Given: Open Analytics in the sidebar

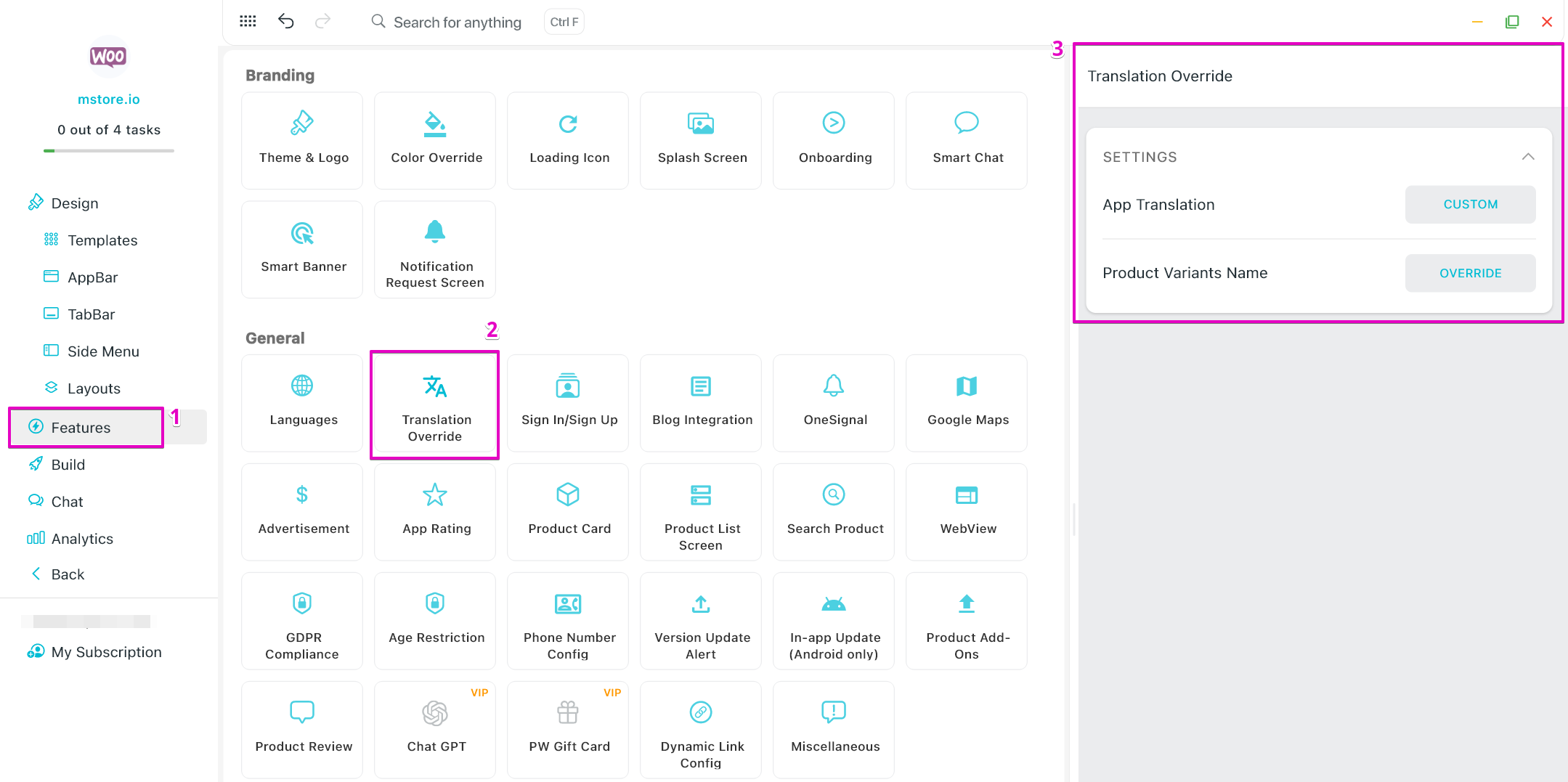Looking at the screenshot, I should pos(82,539).
